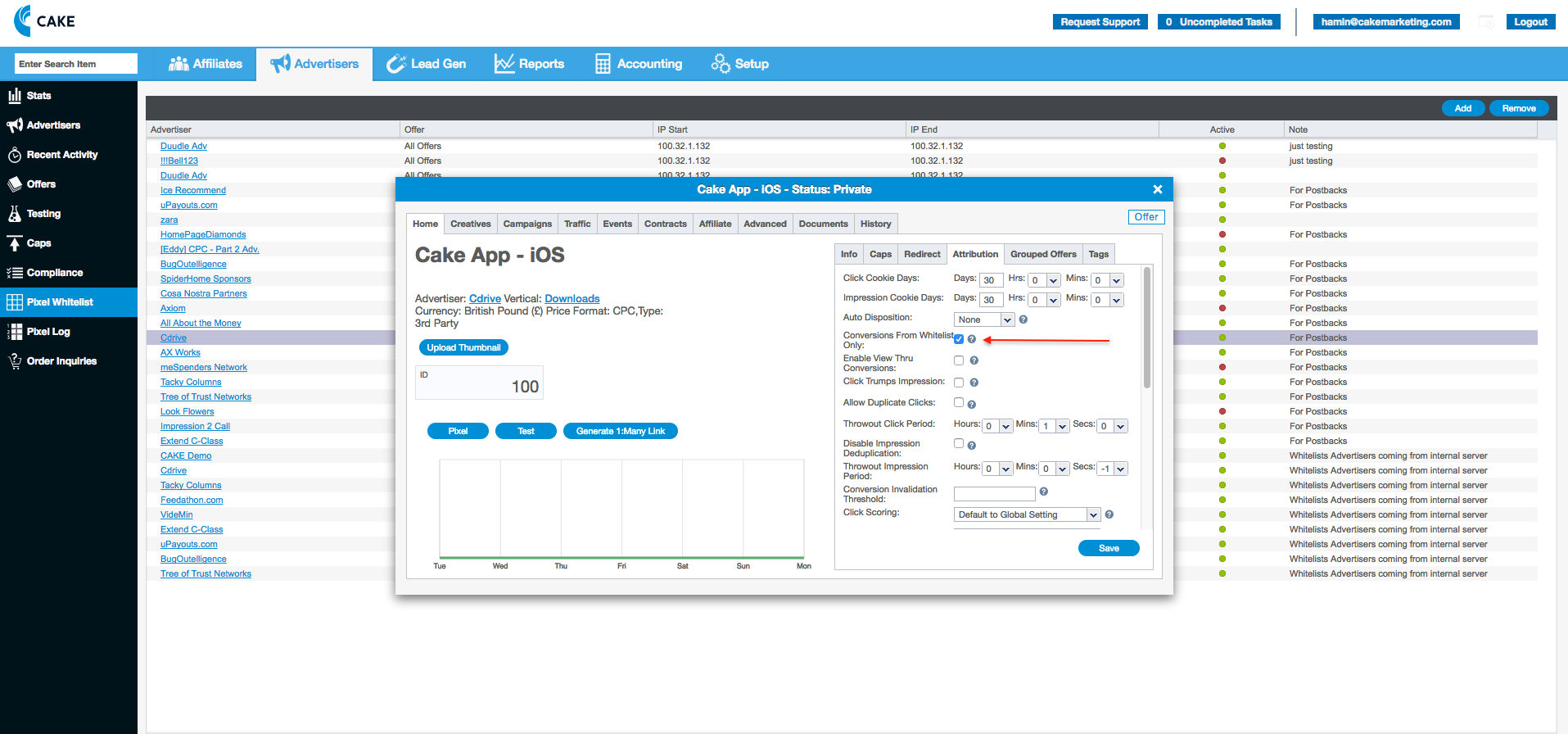Open the Caps sub-tab
Viewport: 1568px width, 734px height.
(x=880, y=254)
